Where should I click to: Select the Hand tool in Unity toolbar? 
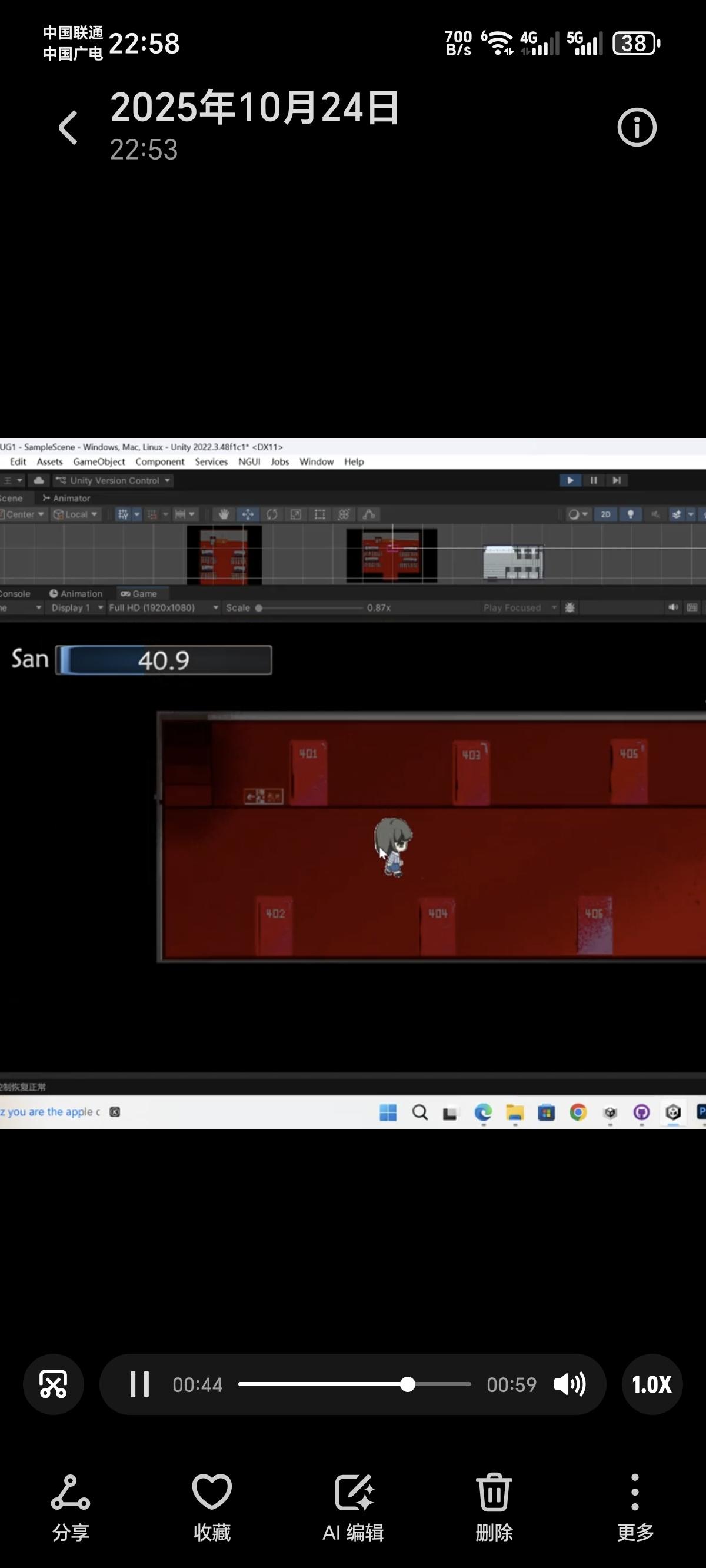(224, 514)
